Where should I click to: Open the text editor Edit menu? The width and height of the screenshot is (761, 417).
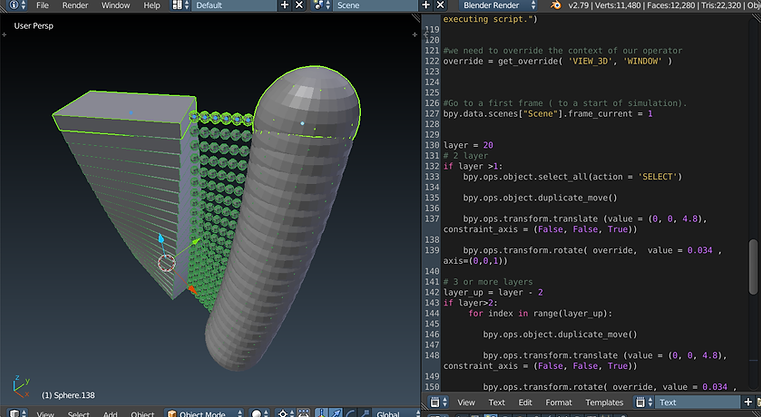click(525, 402)
